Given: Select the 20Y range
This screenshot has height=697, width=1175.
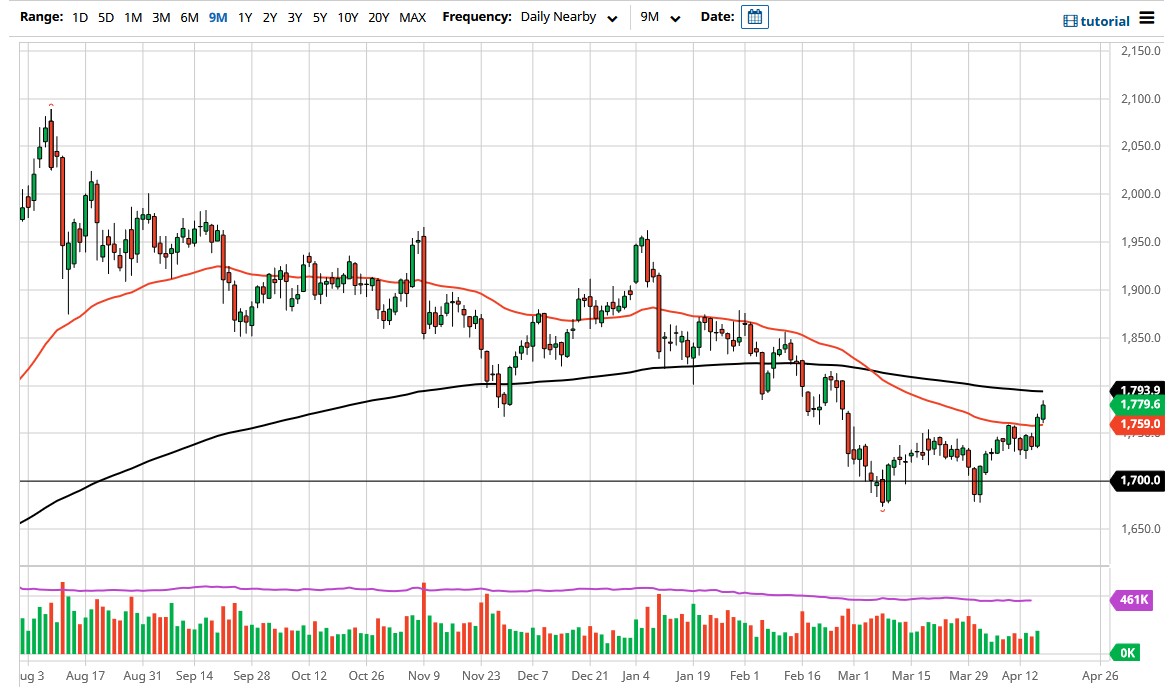Looking at the screenshot, I should click(378, 17).
